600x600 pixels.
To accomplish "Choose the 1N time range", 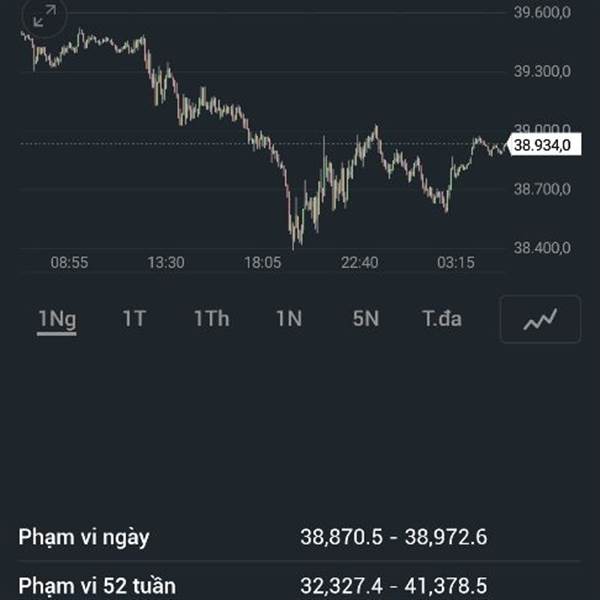I will click(289, 318).
